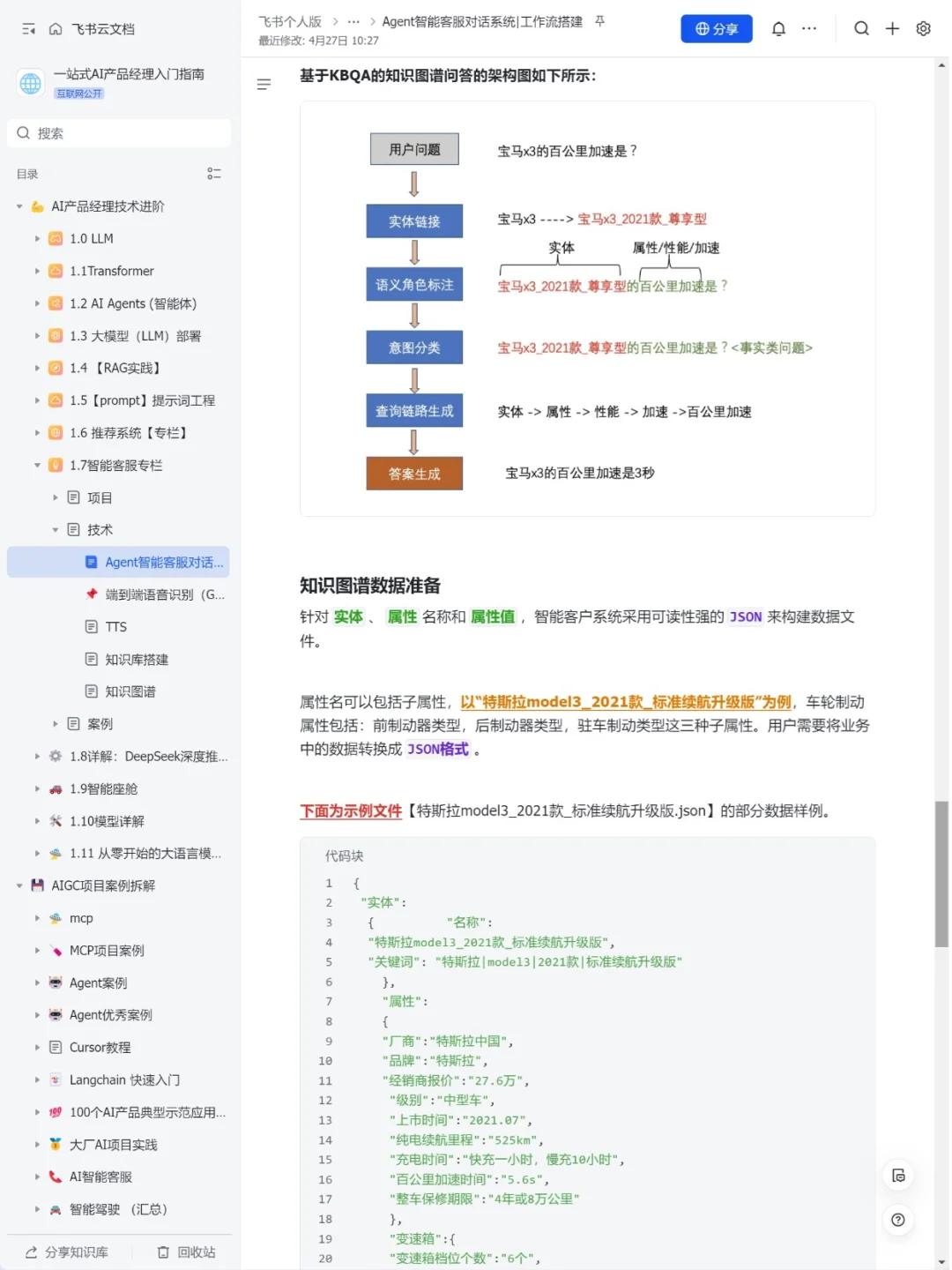Pin the document using the pin icon
The width and height of the screenshot is (952, 1270).
click(x=599, y=21)
